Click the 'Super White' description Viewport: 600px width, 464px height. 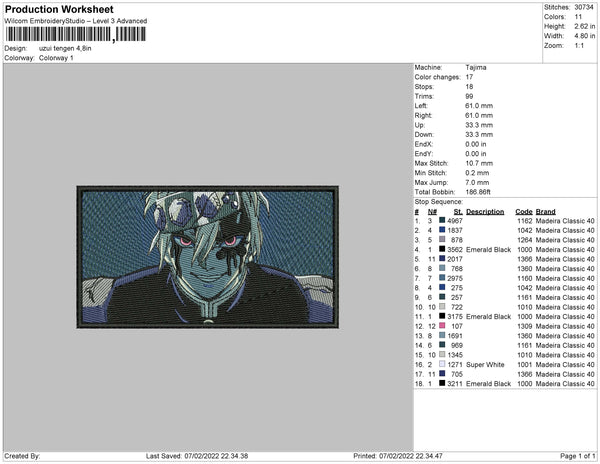(x=485, y=365)
